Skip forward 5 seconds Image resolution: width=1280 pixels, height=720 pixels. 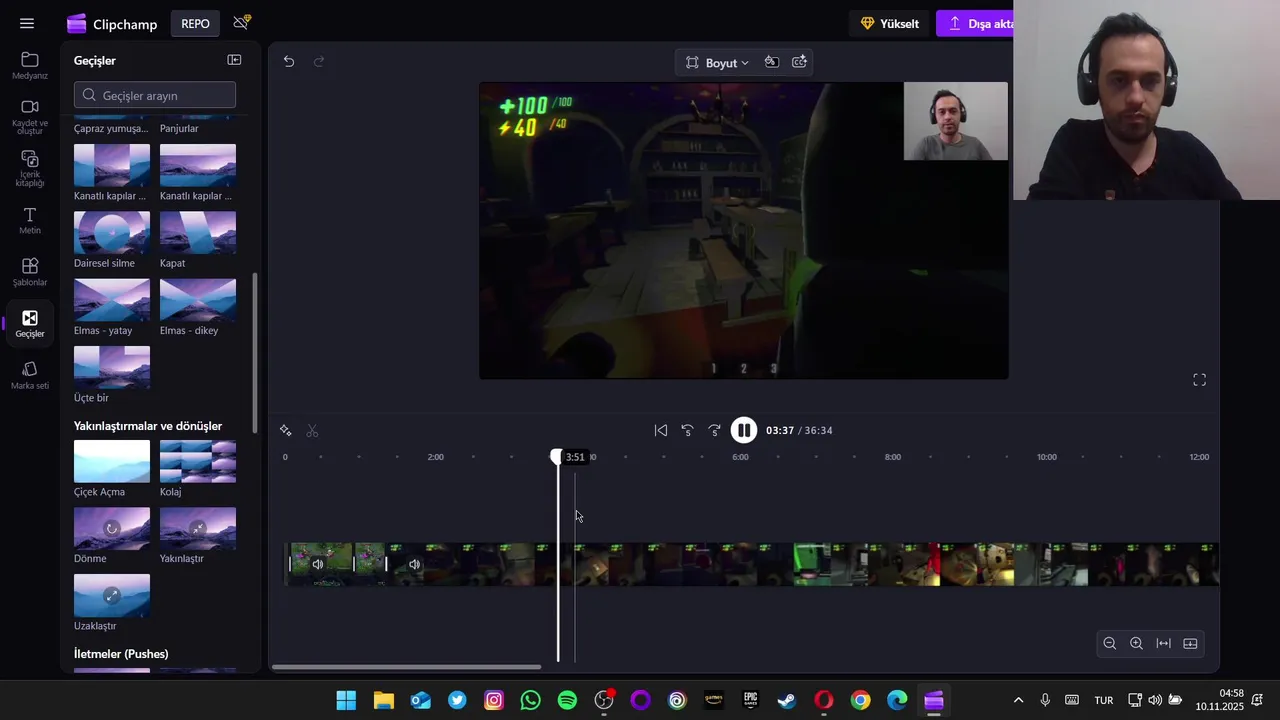[715, 430]
